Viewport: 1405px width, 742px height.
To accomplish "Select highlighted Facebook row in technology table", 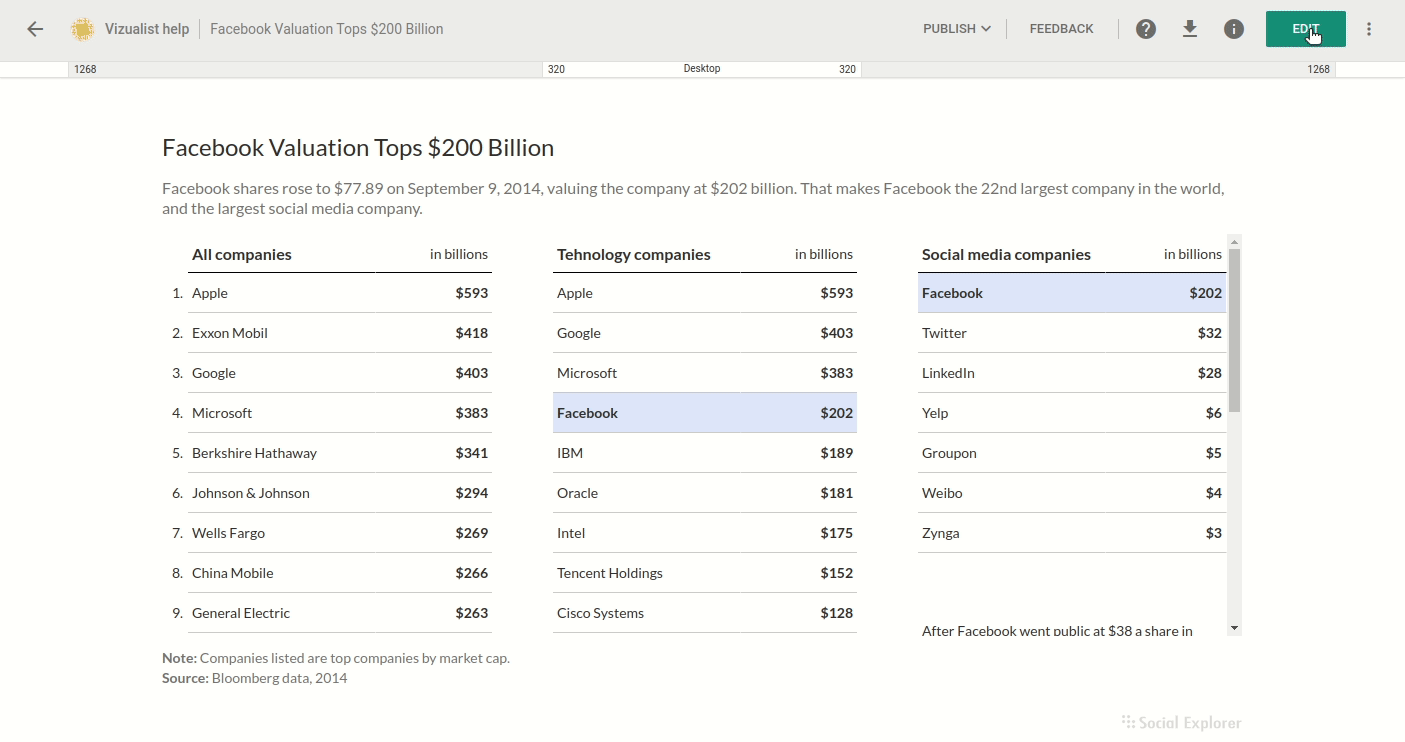I will (x=704, y=413).
